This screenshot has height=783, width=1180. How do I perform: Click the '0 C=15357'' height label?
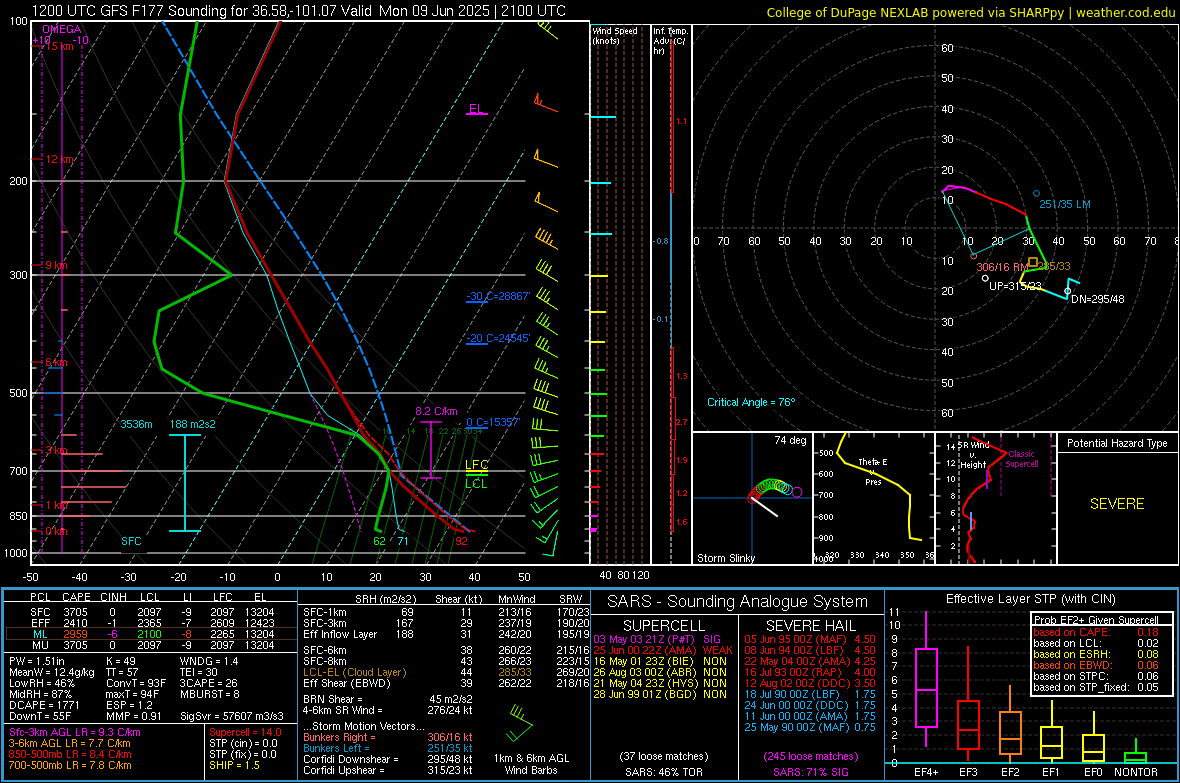tap(493, 422)
